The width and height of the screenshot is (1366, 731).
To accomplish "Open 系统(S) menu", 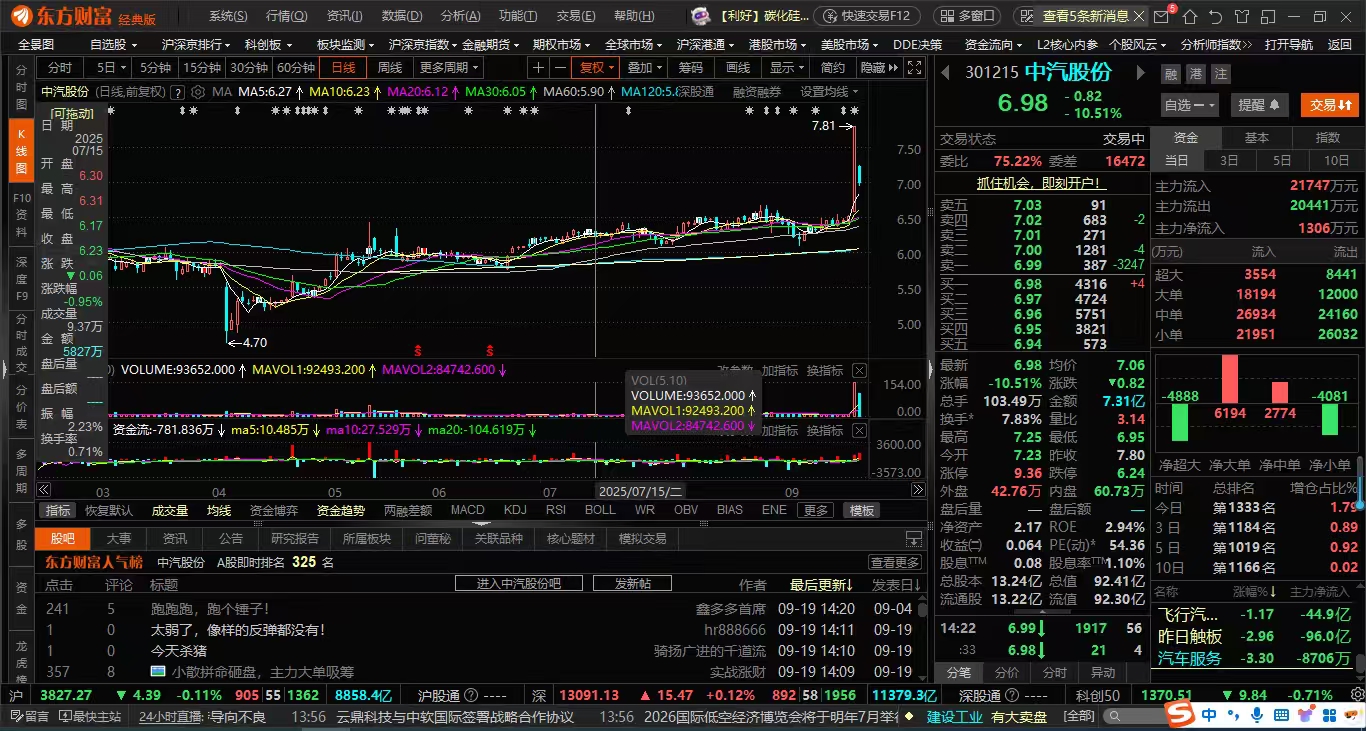I will coord(228,16).
